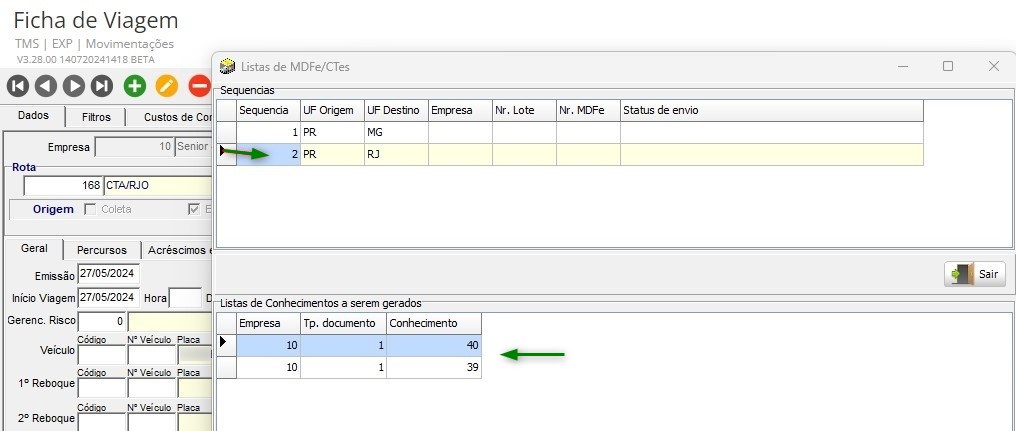This screenshot has height=431, width=1016.
Task: Go to next record arrow button
Action: pyautogui.click(x=74, y=86)
